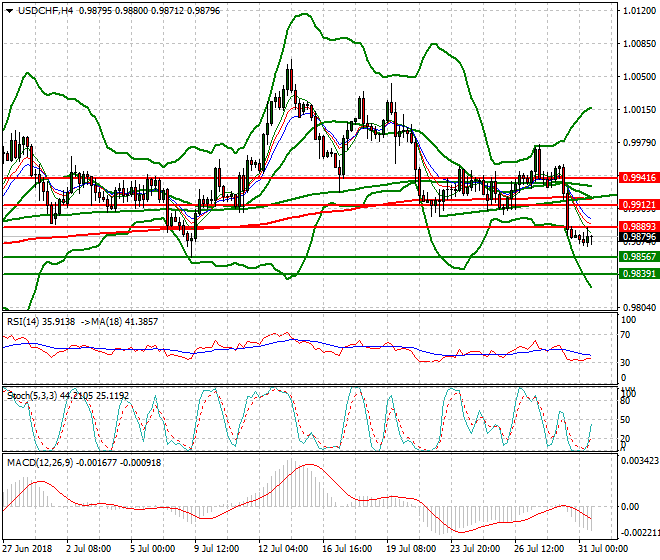Viewport: 660px width, 560px height.
Task: Click the 1.01200 price scale value
Action: coord(639,11)
